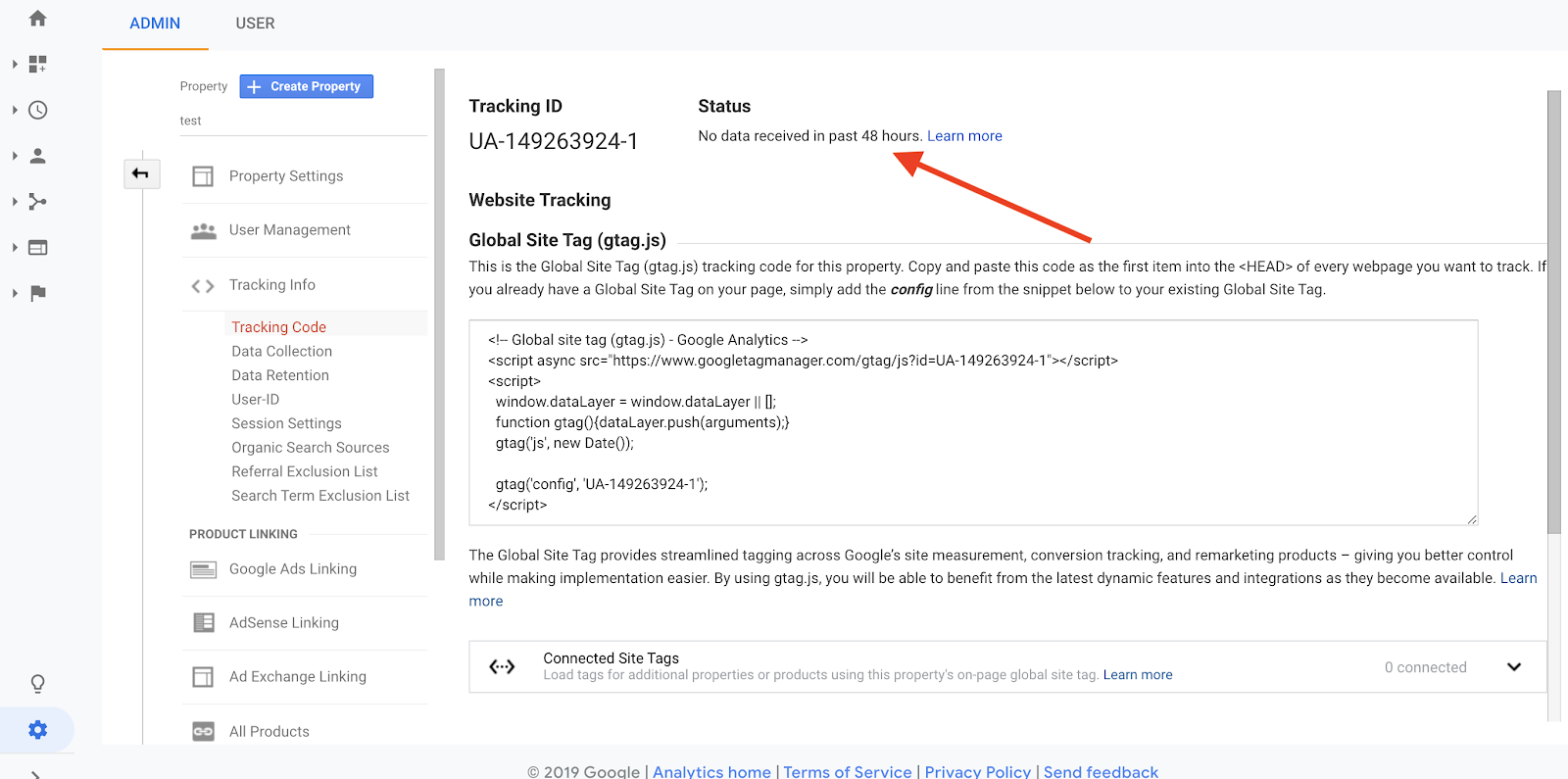The image size is (1568, 779).
Task: Click the 0 connected label
Action: coord(1426,667)
